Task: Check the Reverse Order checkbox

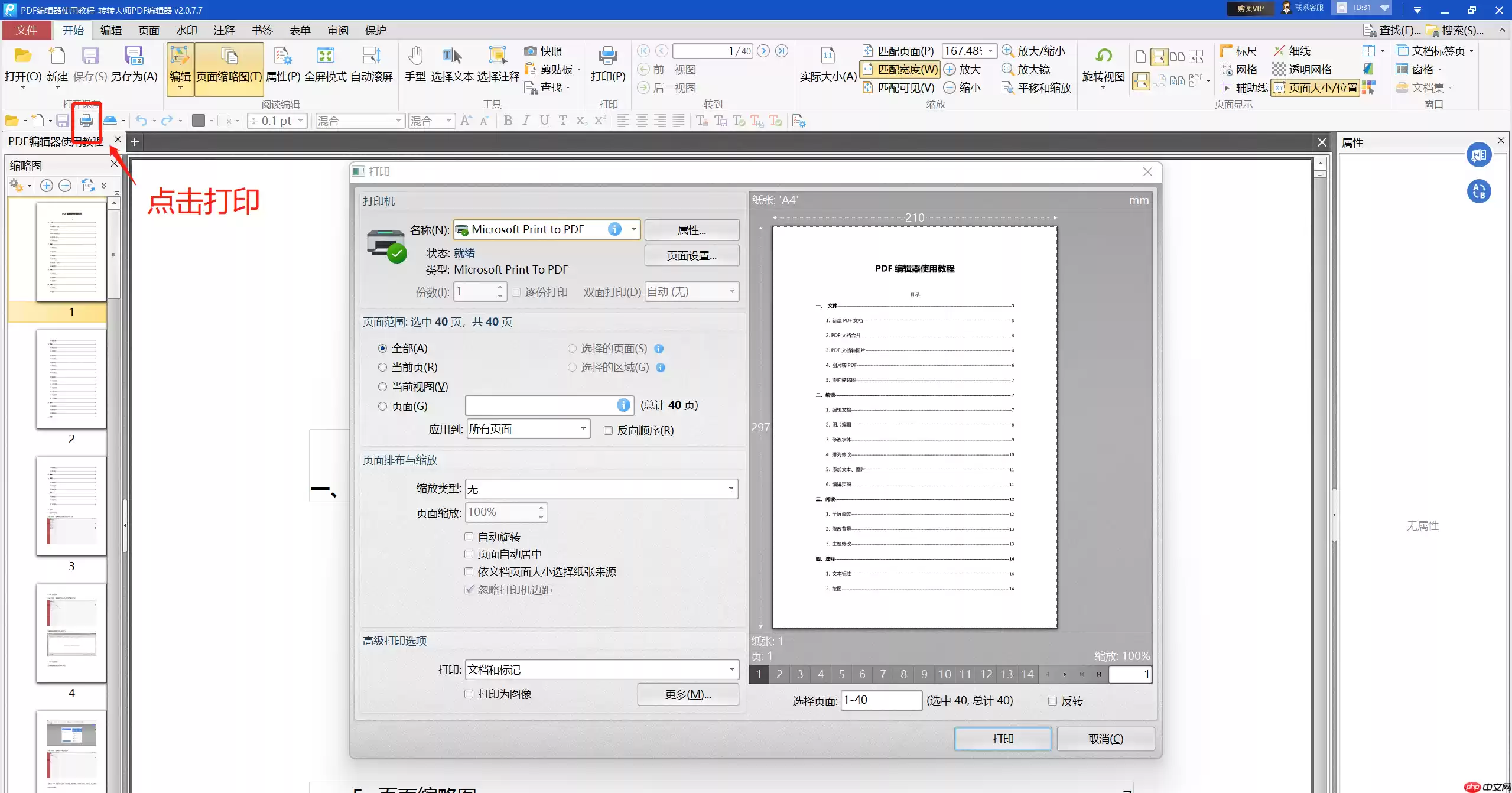Action: tap(608, 431)
